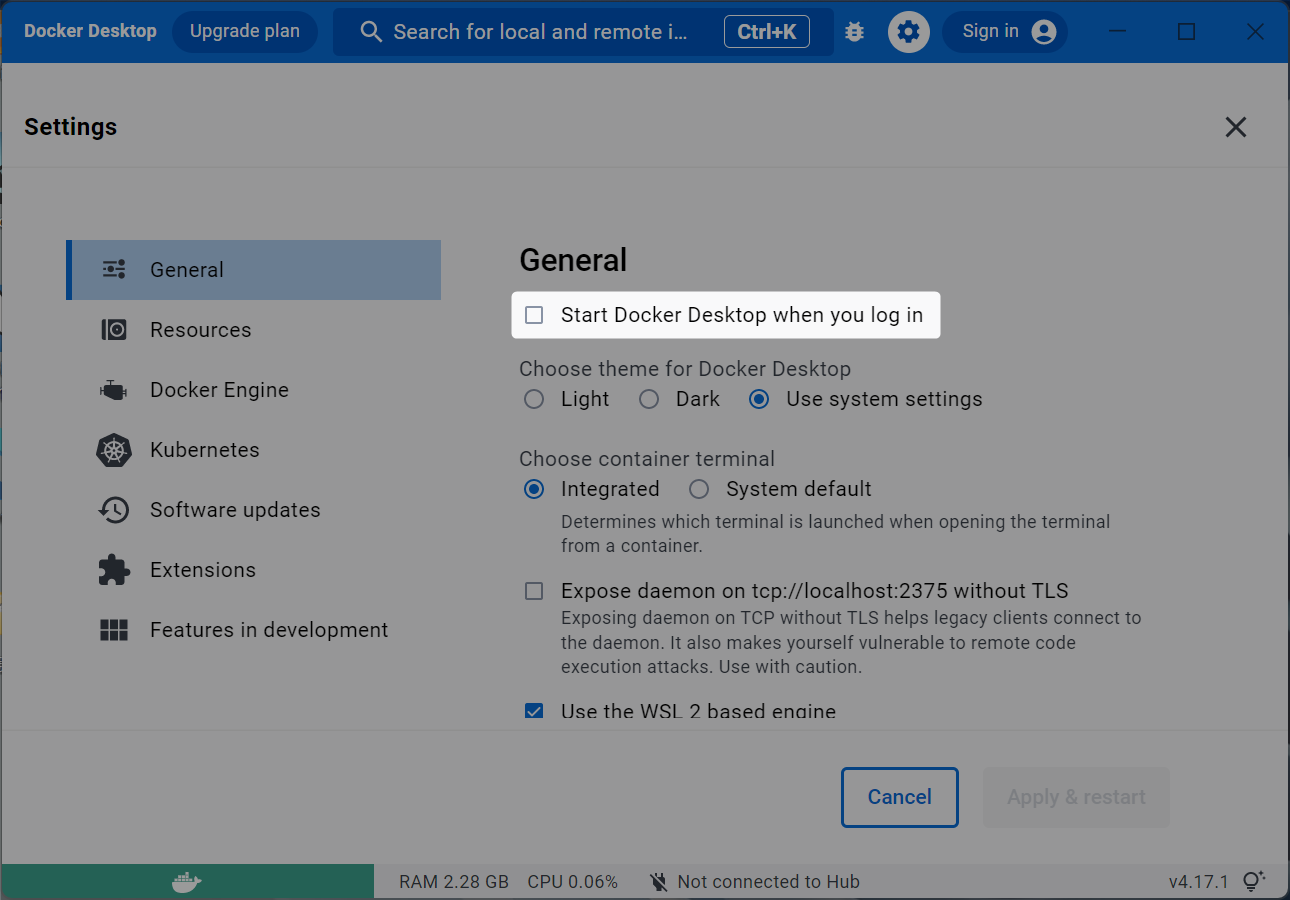Screen dimensions: 1290x900
Task: Click the lightbulb tips icon
Action: 1253,881
